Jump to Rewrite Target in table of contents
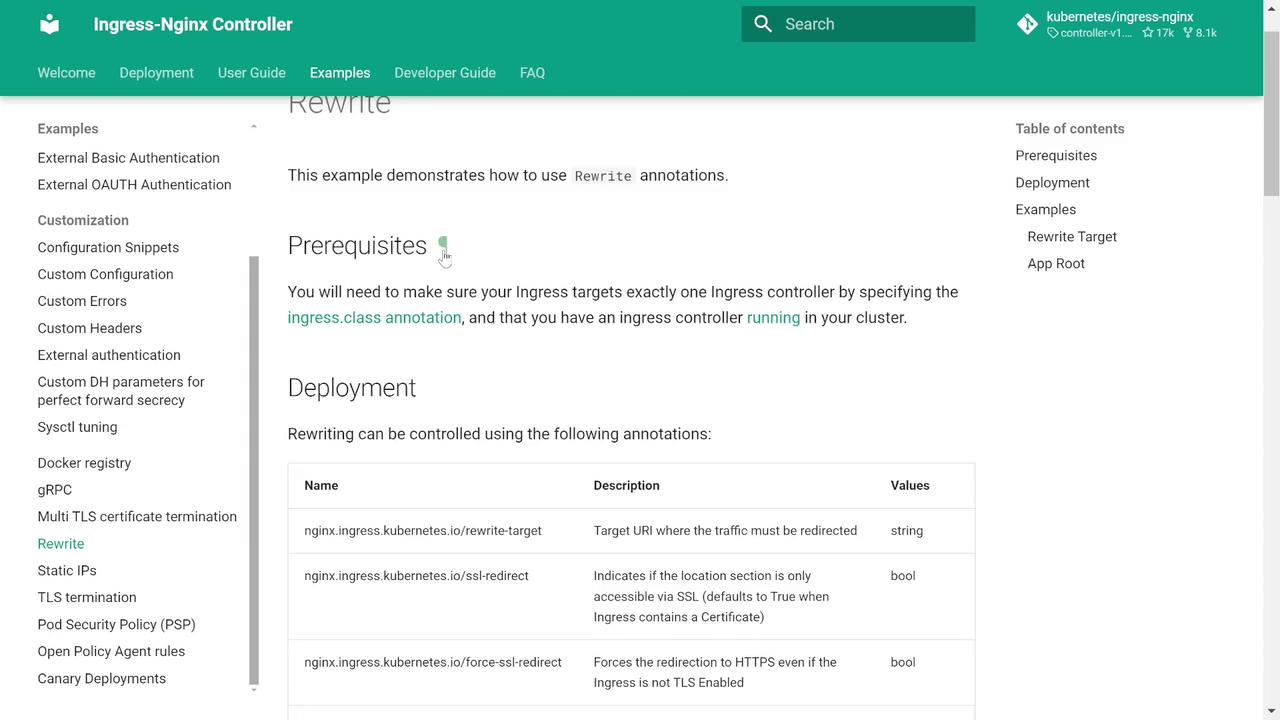The image size is (1280, 720). (1072, 237)
